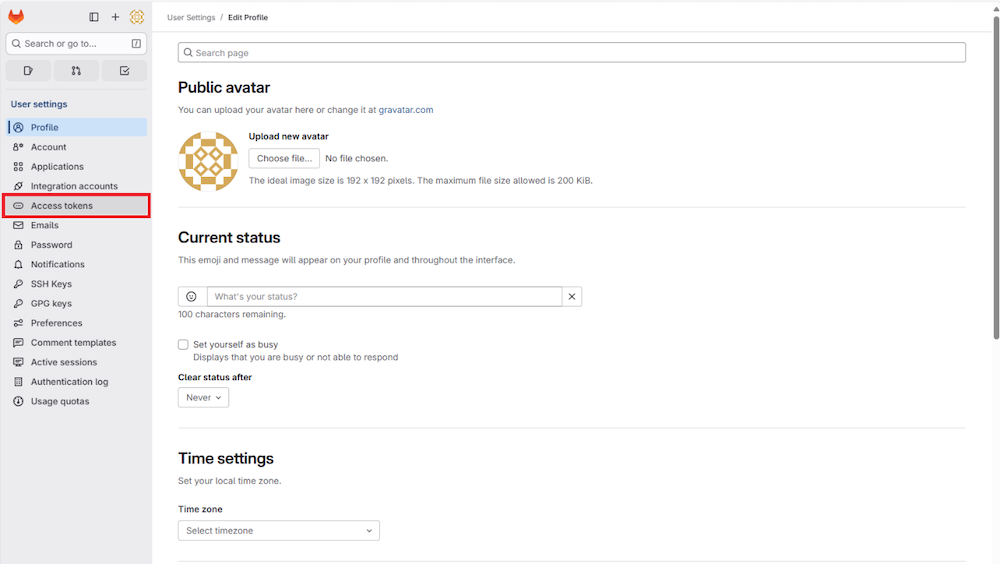Click the 'User Settings' breadcrumb link
Viewport: 1000px width, 564px height.
coord(190,17)
